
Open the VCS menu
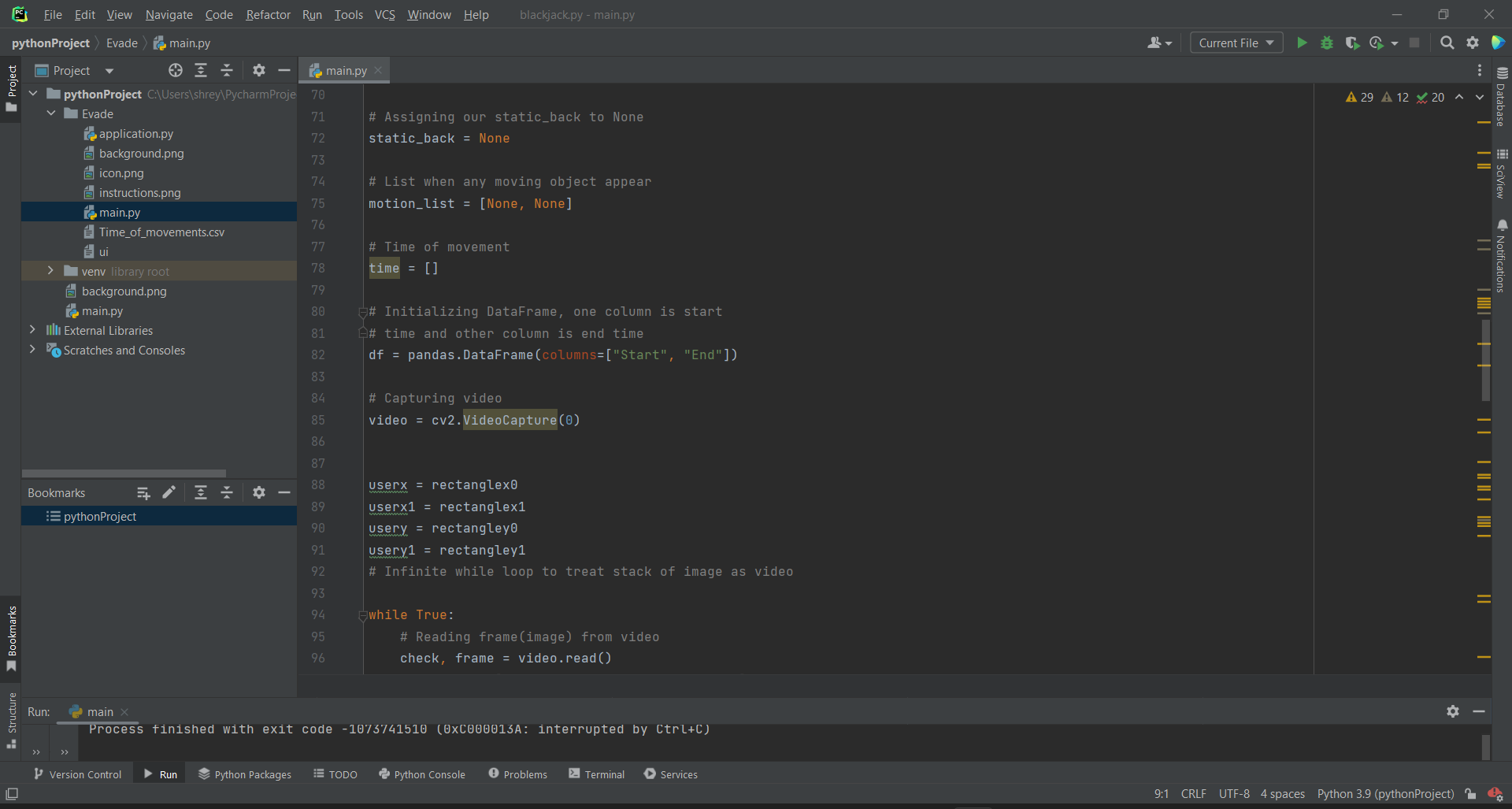pyautogui.click(x=385, y=15)
